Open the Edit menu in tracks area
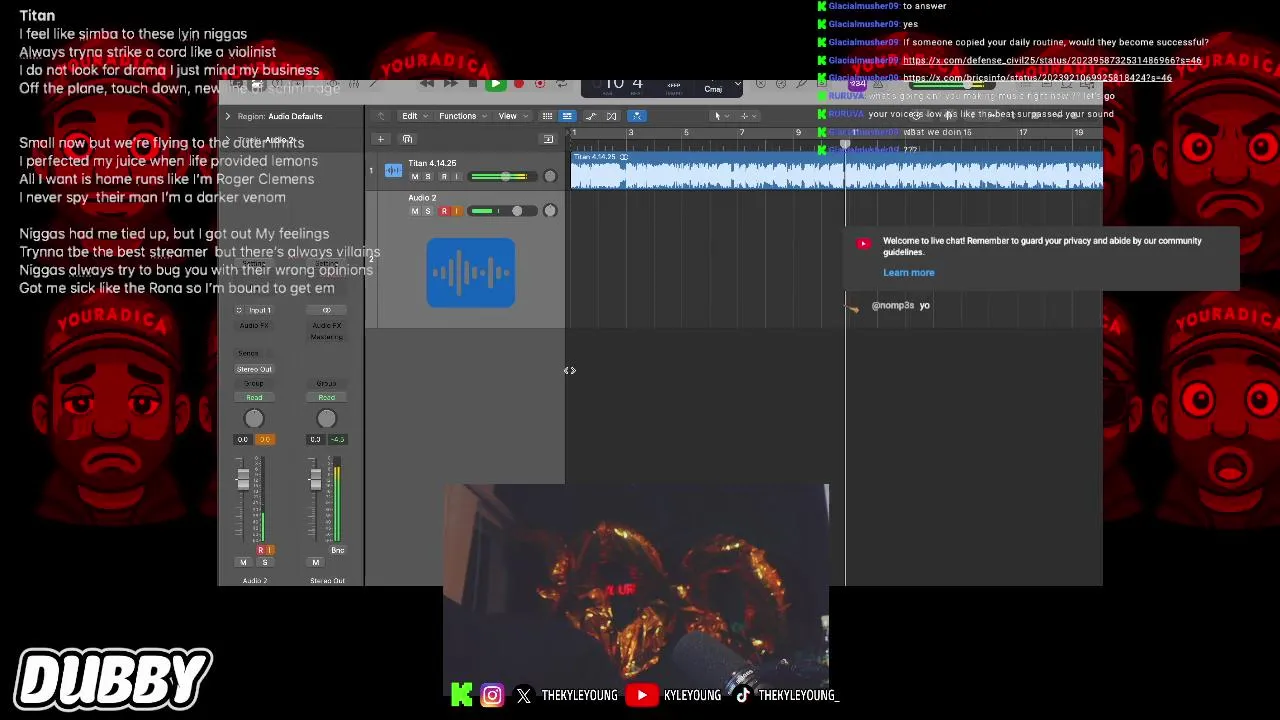 point(414,116)
